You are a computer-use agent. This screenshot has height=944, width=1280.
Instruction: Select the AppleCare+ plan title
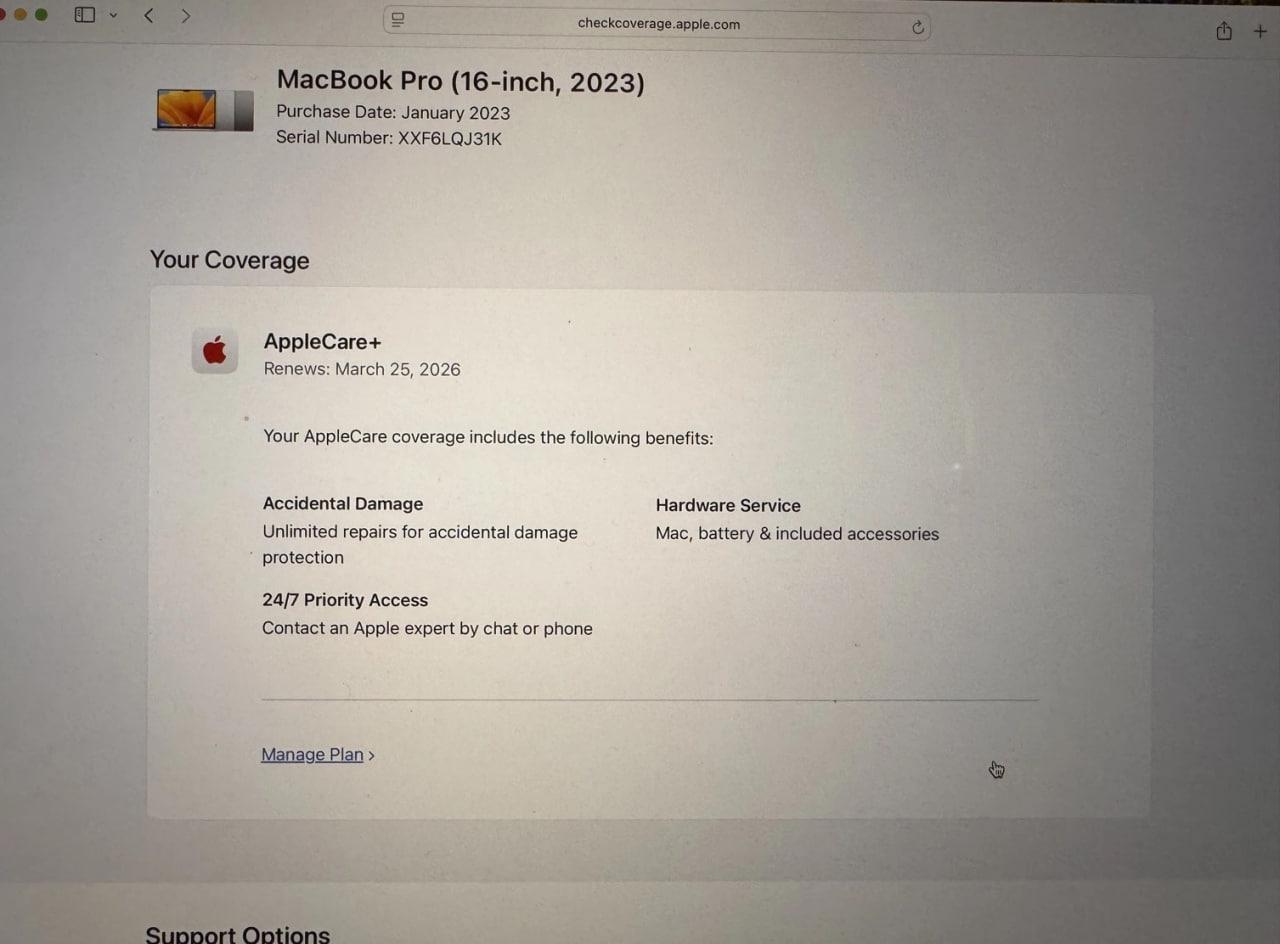coord(322,341)
